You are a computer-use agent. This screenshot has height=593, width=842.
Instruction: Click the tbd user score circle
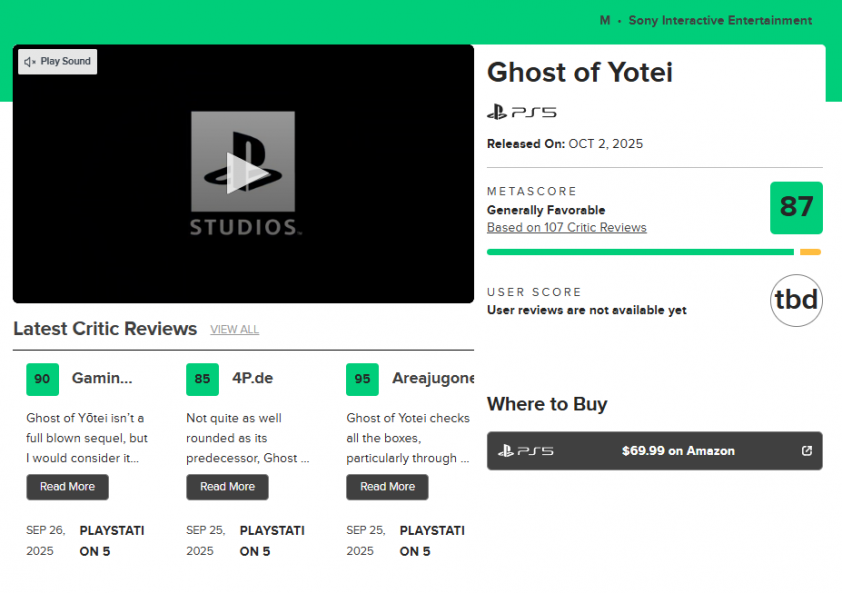(796, 300)
